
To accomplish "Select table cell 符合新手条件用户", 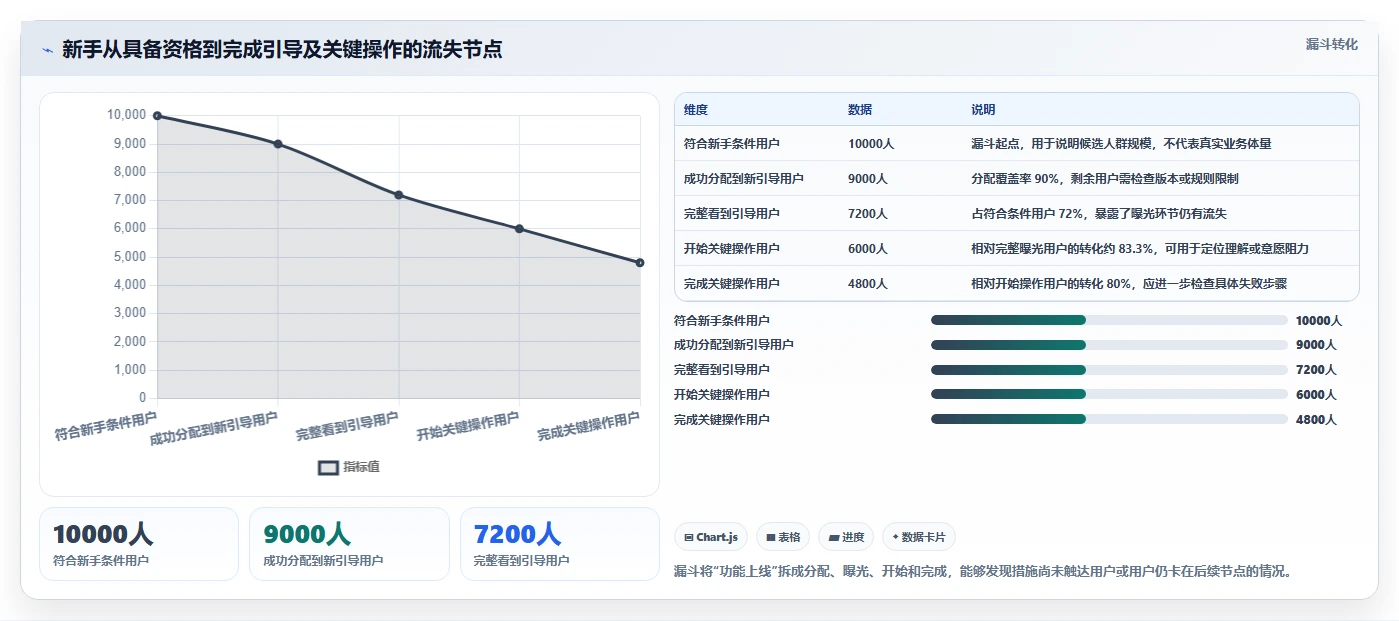I will [x=732, y=144].
